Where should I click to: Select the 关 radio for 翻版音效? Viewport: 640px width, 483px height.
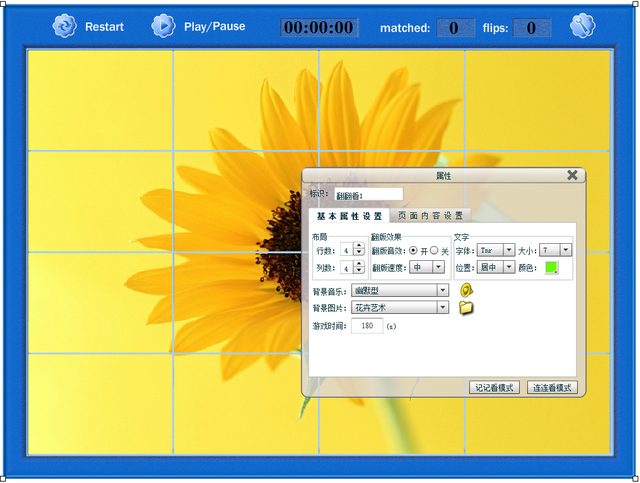[x=434, y=250]
